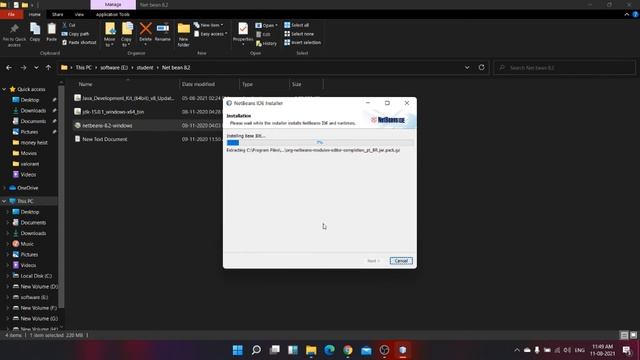Click the Search Net bean 8.2 box
Viewport: 640px width, 360px height.
(565, 68)
